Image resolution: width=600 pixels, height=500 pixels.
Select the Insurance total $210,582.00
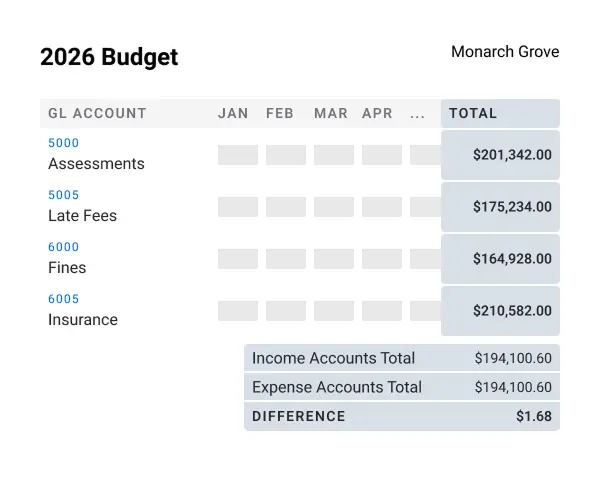(x=511, y=311)
